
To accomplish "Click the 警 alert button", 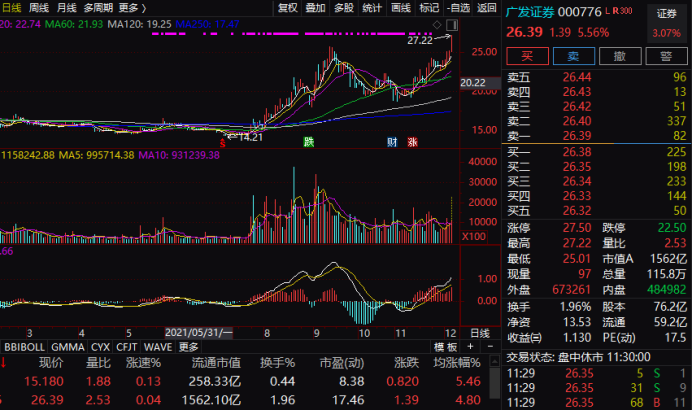I will (x=666, y=56).
